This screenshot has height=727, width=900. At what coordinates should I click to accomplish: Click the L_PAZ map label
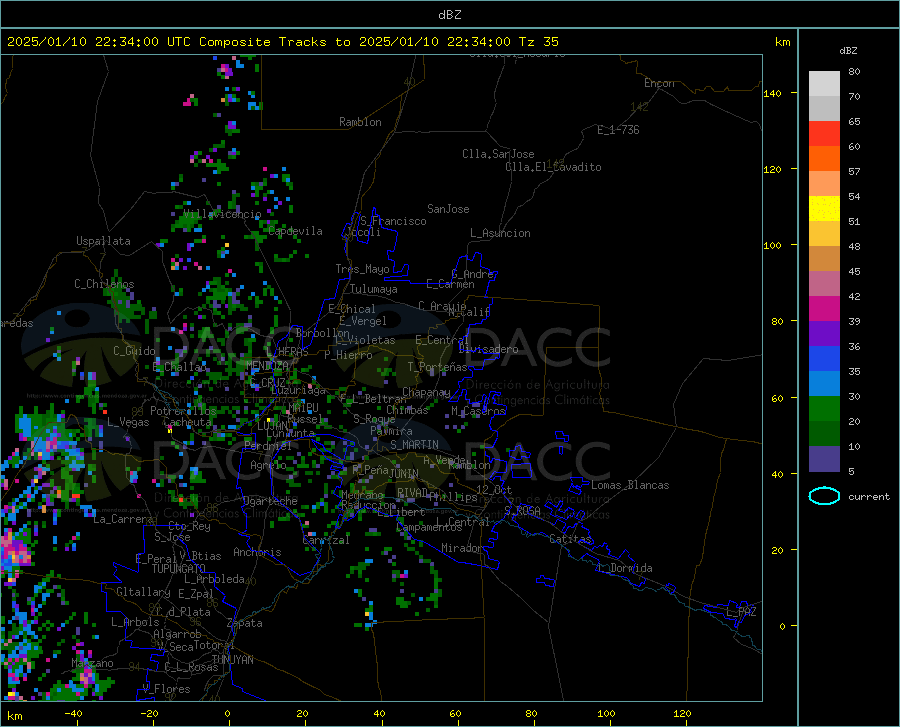pos(741,612)
